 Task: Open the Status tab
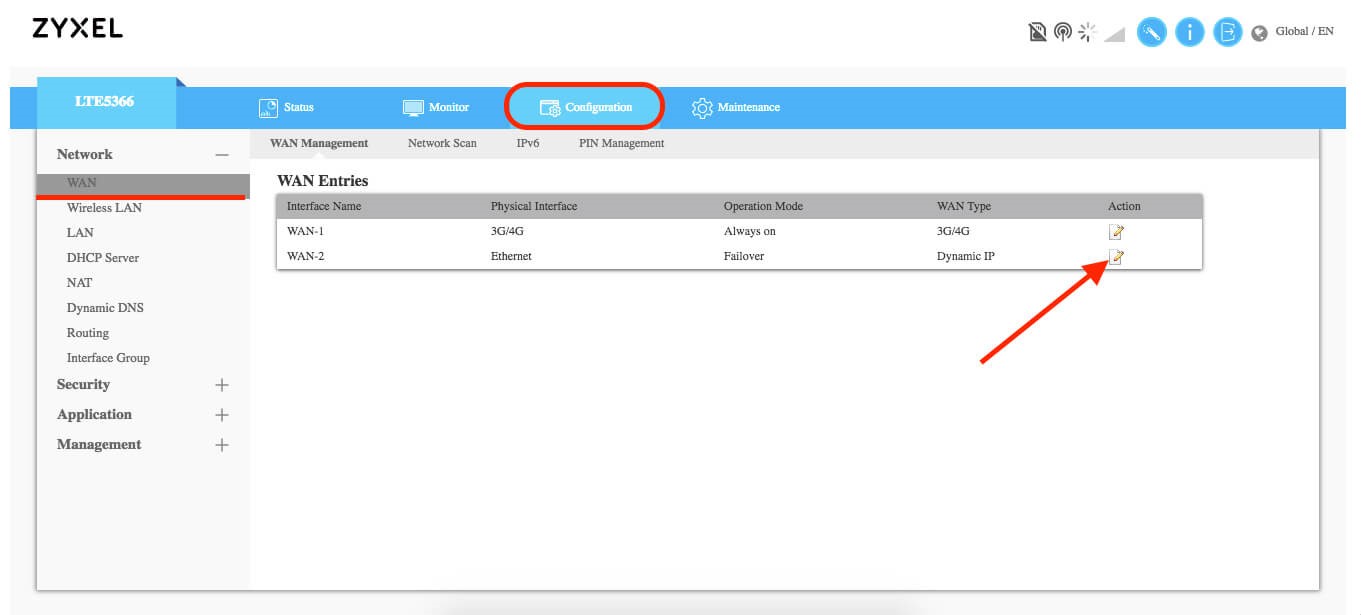click(286, 107)
